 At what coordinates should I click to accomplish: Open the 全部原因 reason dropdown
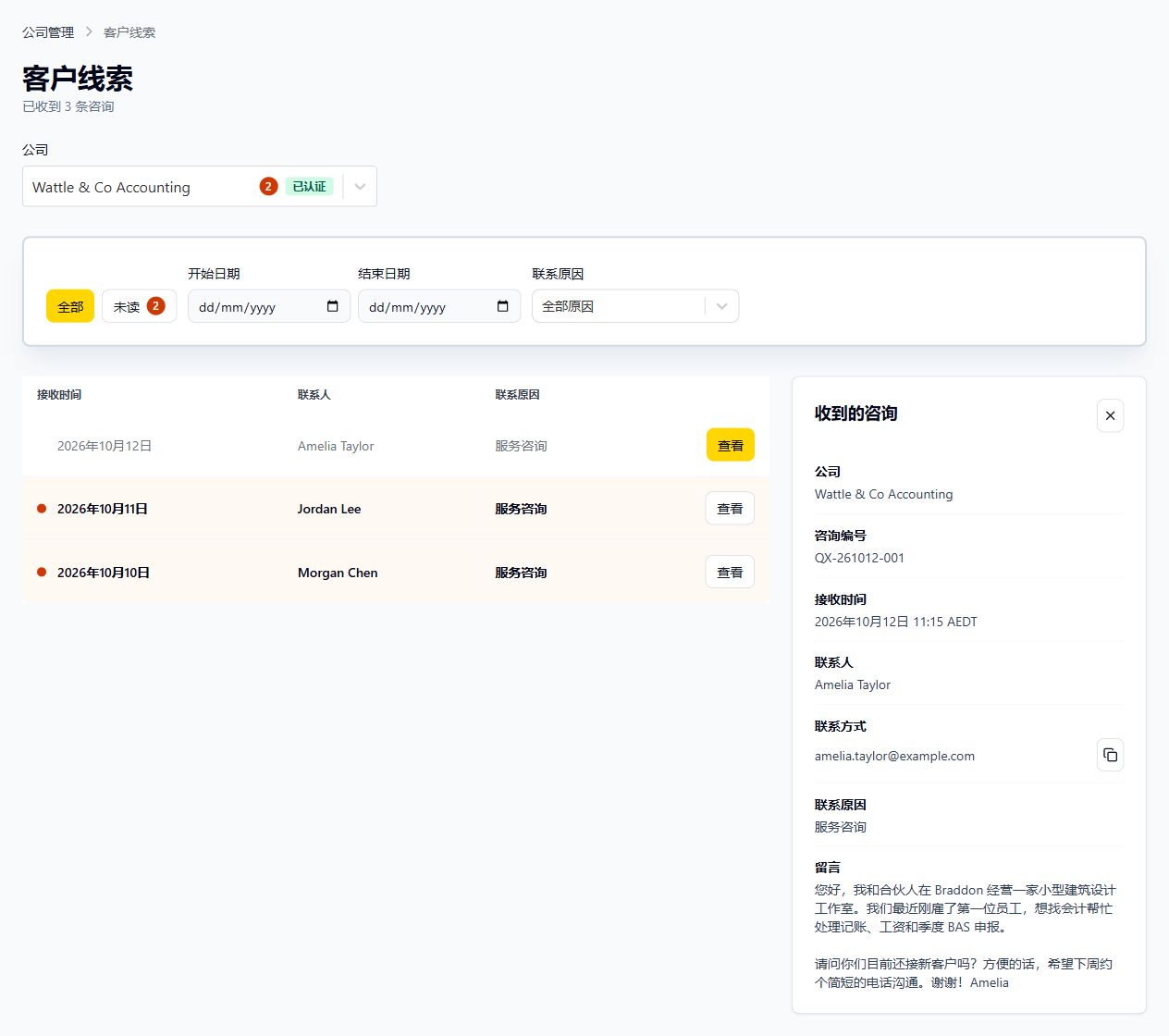635,306
